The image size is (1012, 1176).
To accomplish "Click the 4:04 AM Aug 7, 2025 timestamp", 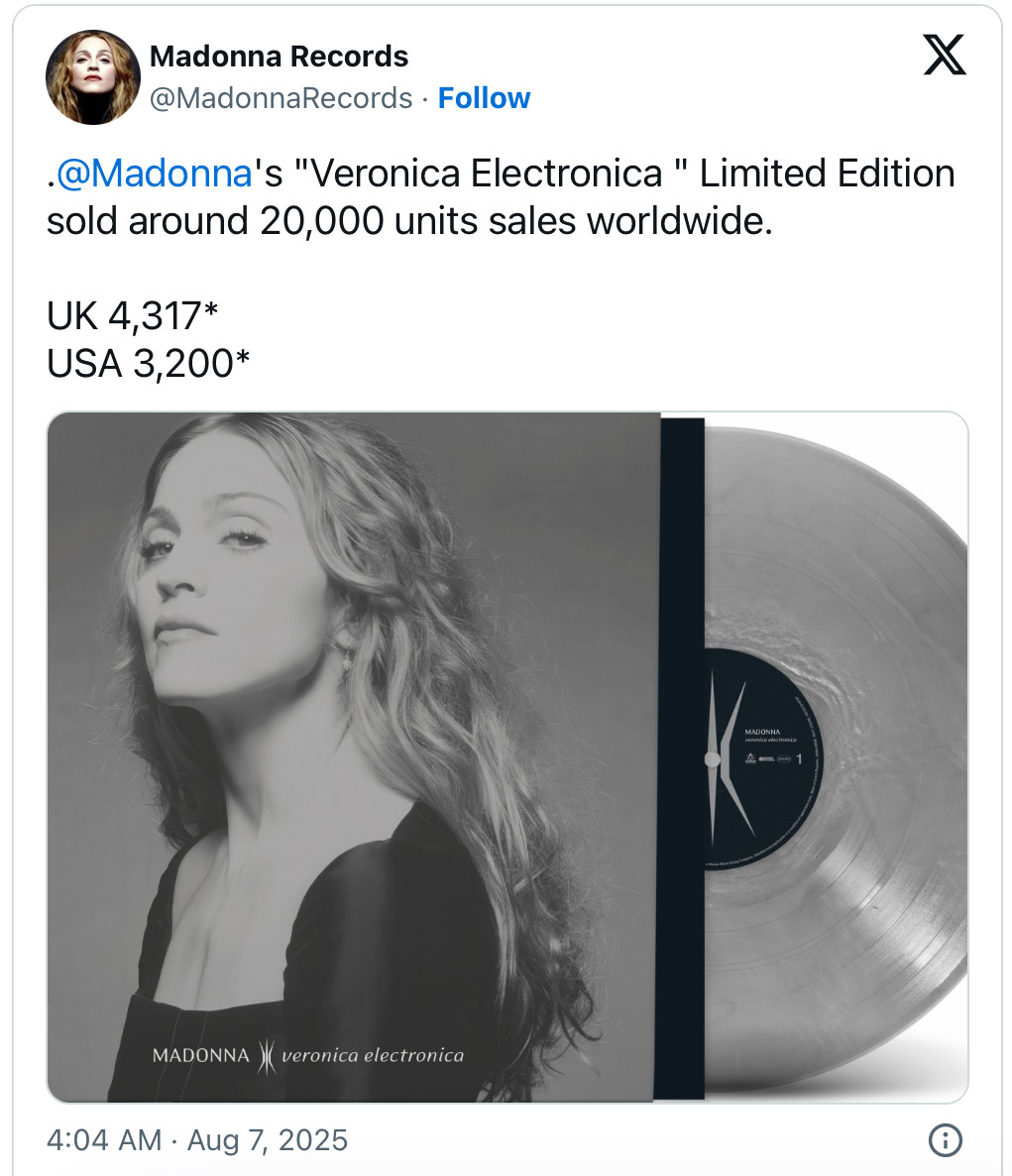I will click(197, 1139).
